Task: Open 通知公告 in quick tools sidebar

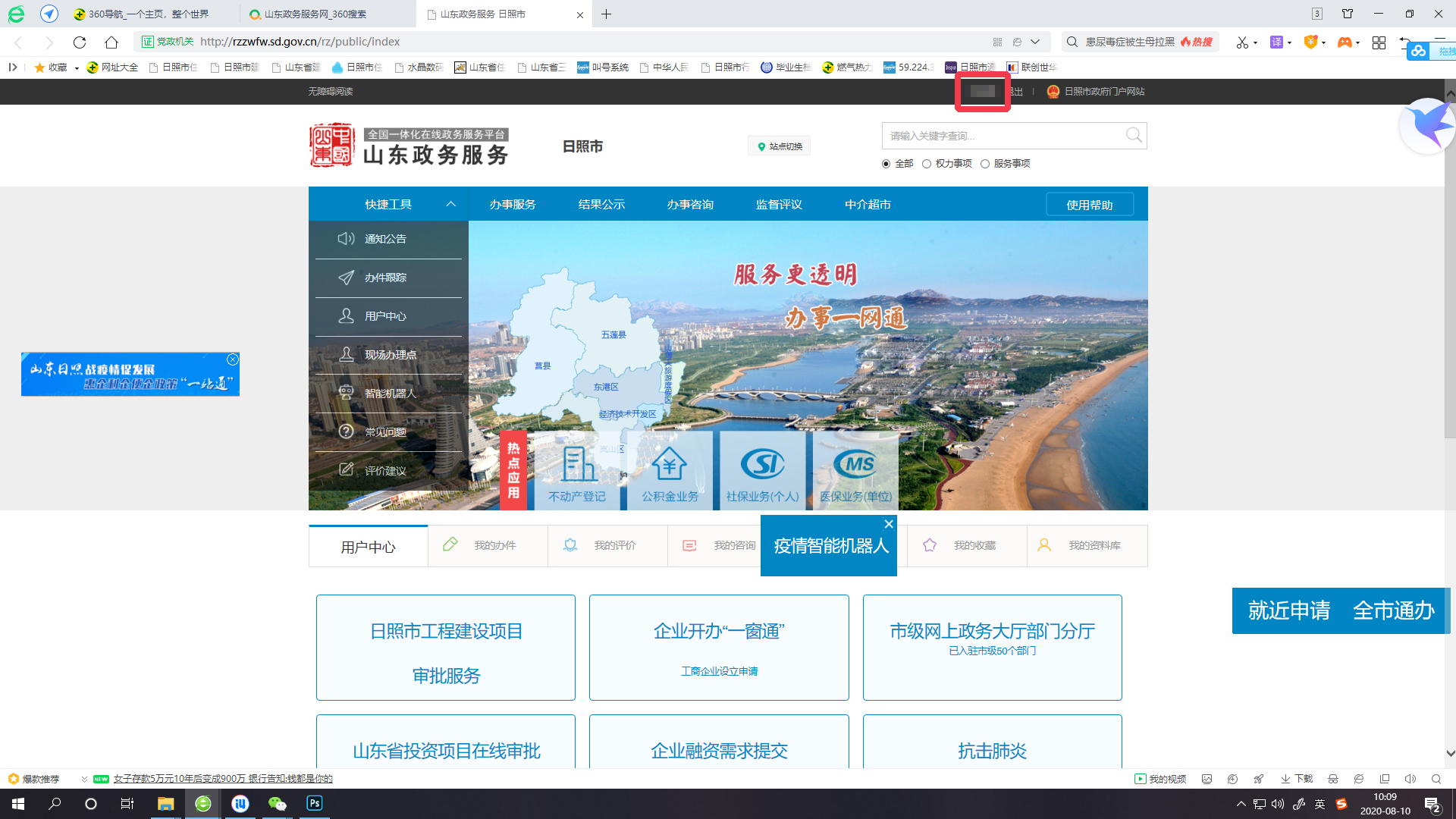Action: click(385, 239)
